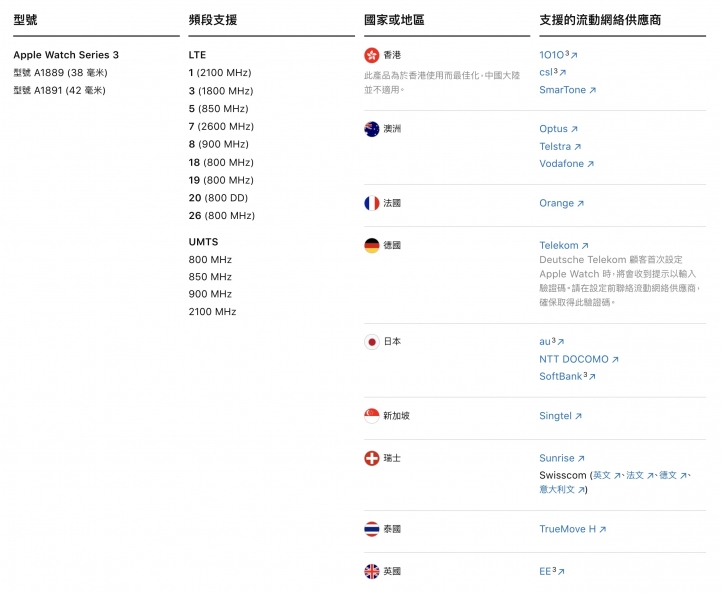Select UMTS 850 MHz text
This screenshot has width=721, height=593.
[x=210, y=277]
